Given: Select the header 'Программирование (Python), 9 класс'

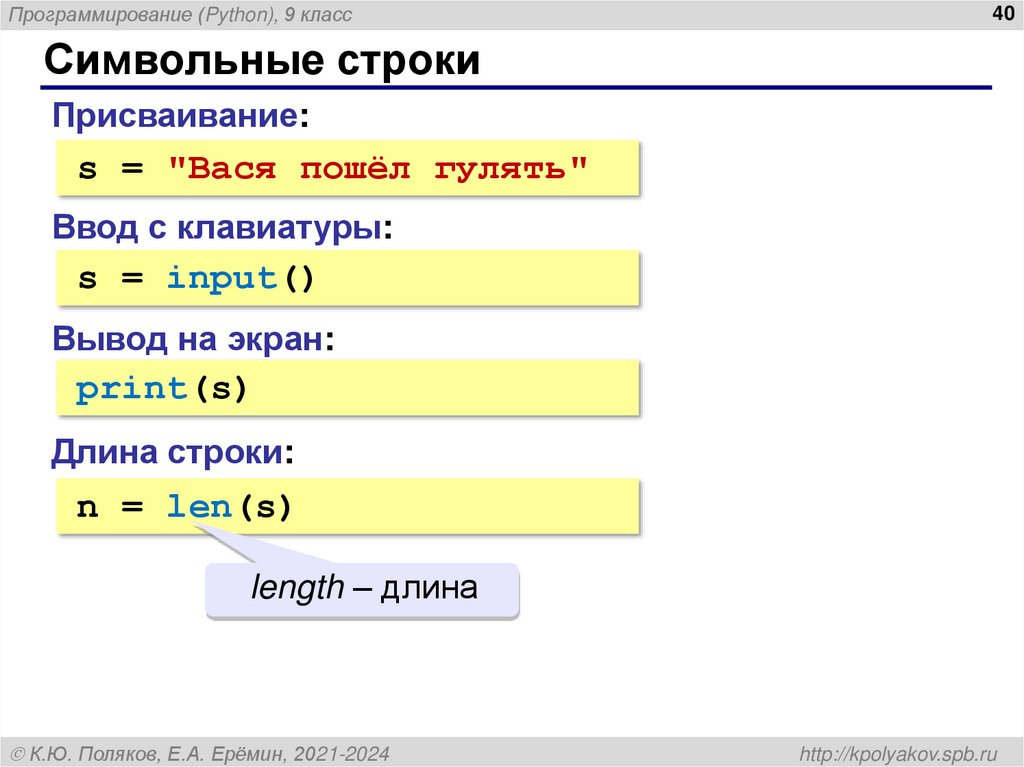Looking at the screenshot, I should coord(176,15).
